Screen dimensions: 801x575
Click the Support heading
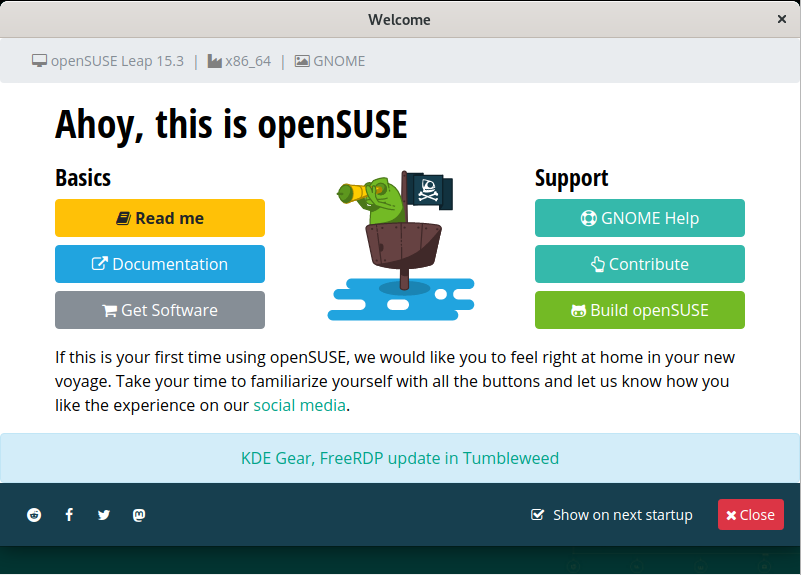pos(571,179)
